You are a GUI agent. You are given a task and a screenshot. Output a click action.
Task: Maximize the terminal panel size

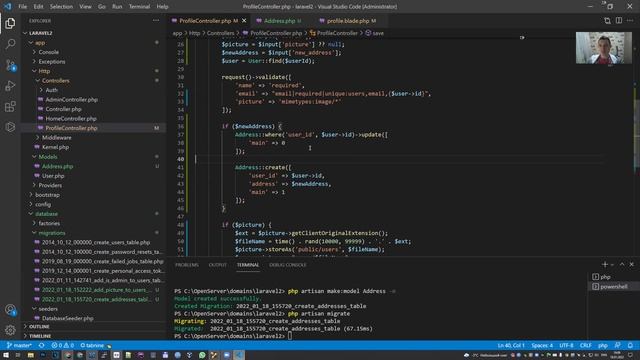[x=622, y=264]
